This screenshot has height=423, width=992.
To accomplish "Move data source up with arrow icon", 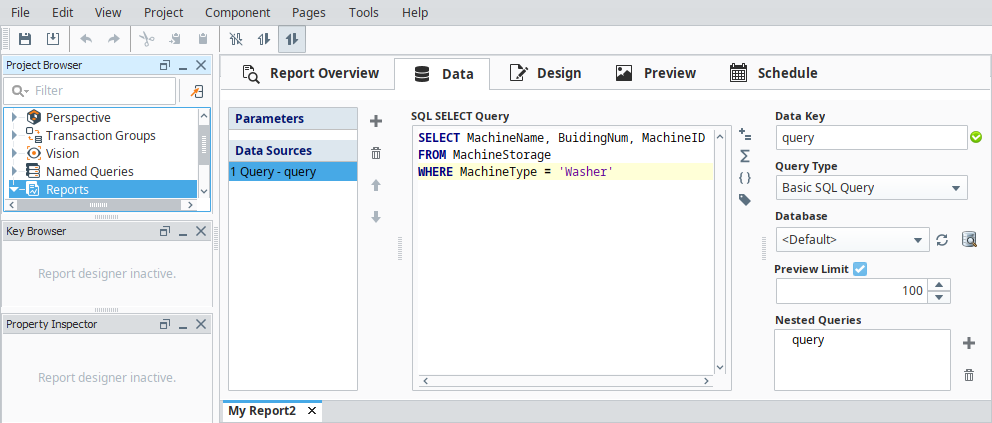I will 376,185.
